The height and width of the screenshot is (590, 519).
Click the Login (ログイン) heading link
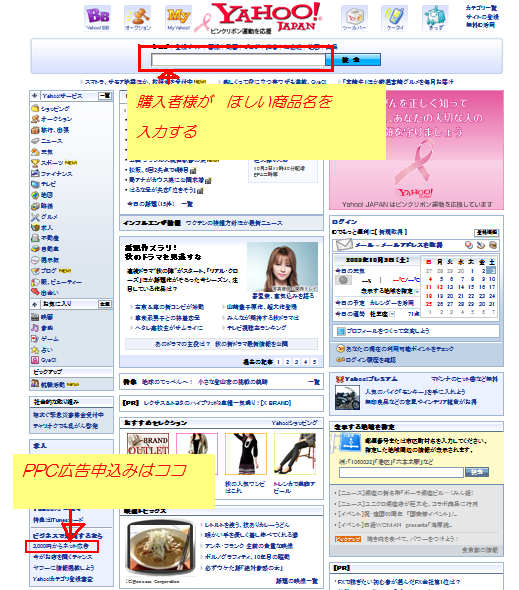(344, 222)
